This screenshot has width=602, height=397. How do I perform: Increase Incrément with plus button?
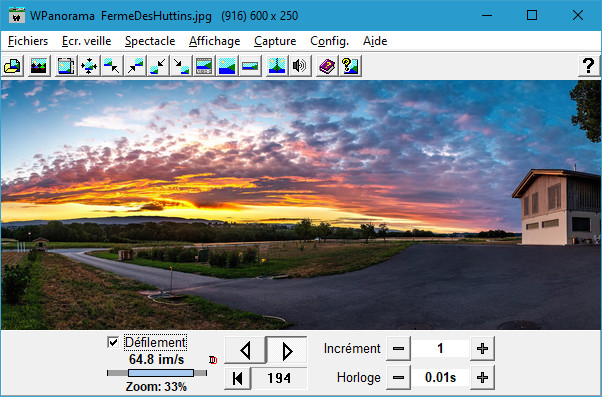click(x=482, y=349)
